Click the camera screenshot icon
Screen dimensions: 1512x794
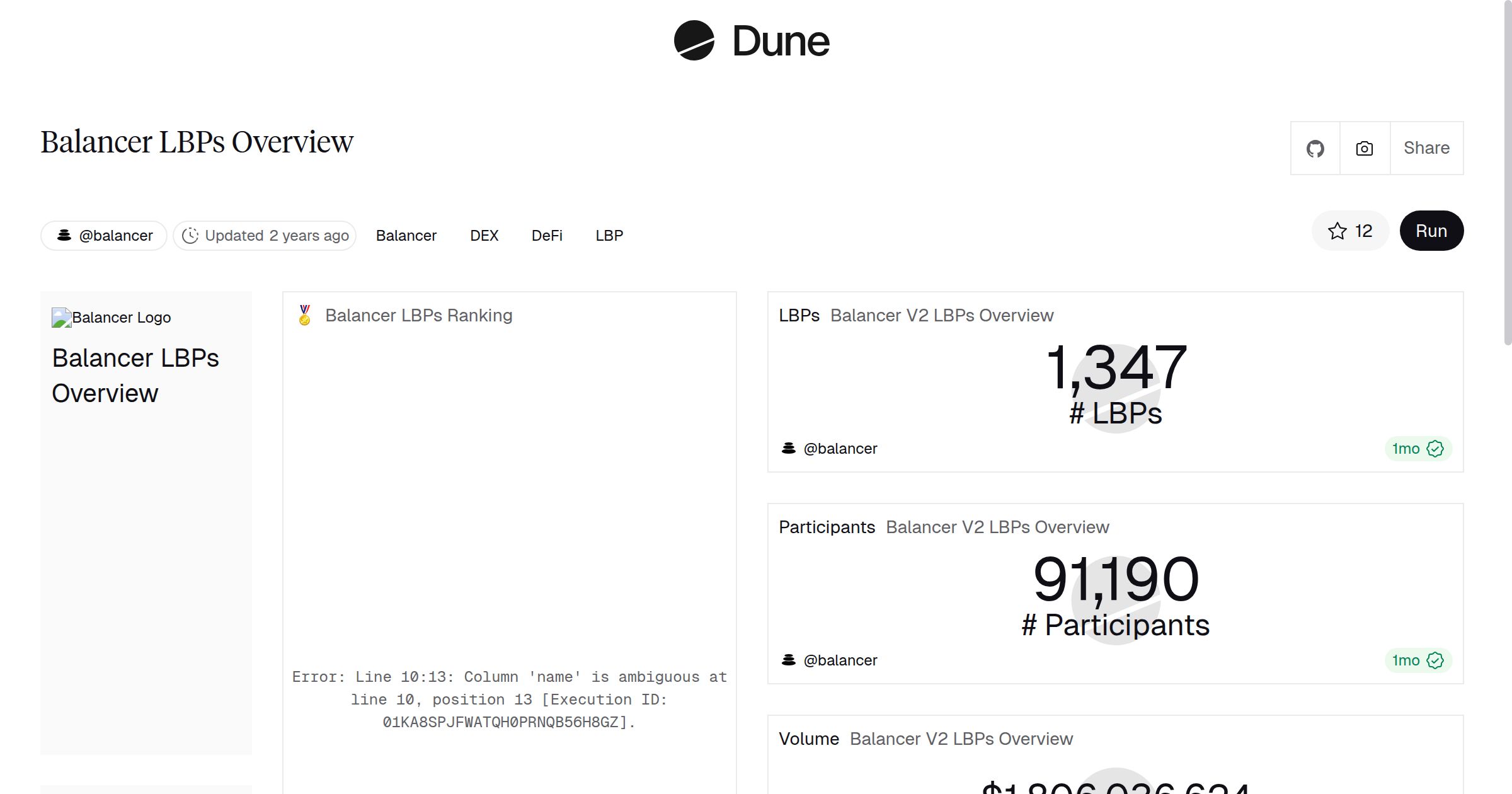point(1364,149)
